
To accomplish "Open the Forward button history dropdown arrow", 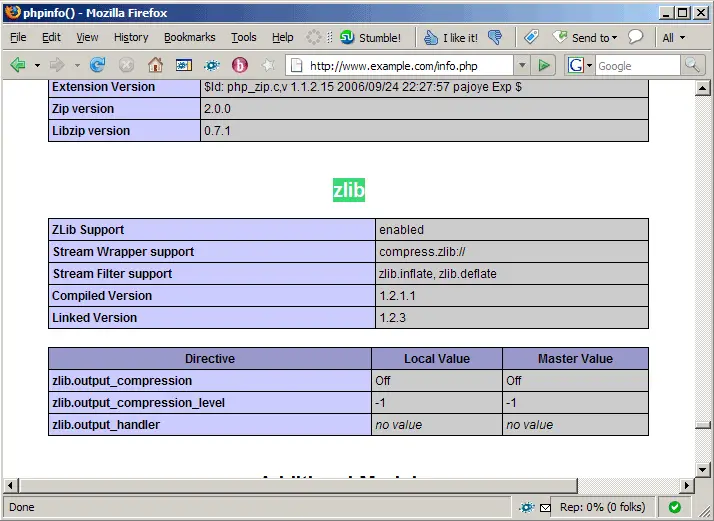I will click(77, 66).
